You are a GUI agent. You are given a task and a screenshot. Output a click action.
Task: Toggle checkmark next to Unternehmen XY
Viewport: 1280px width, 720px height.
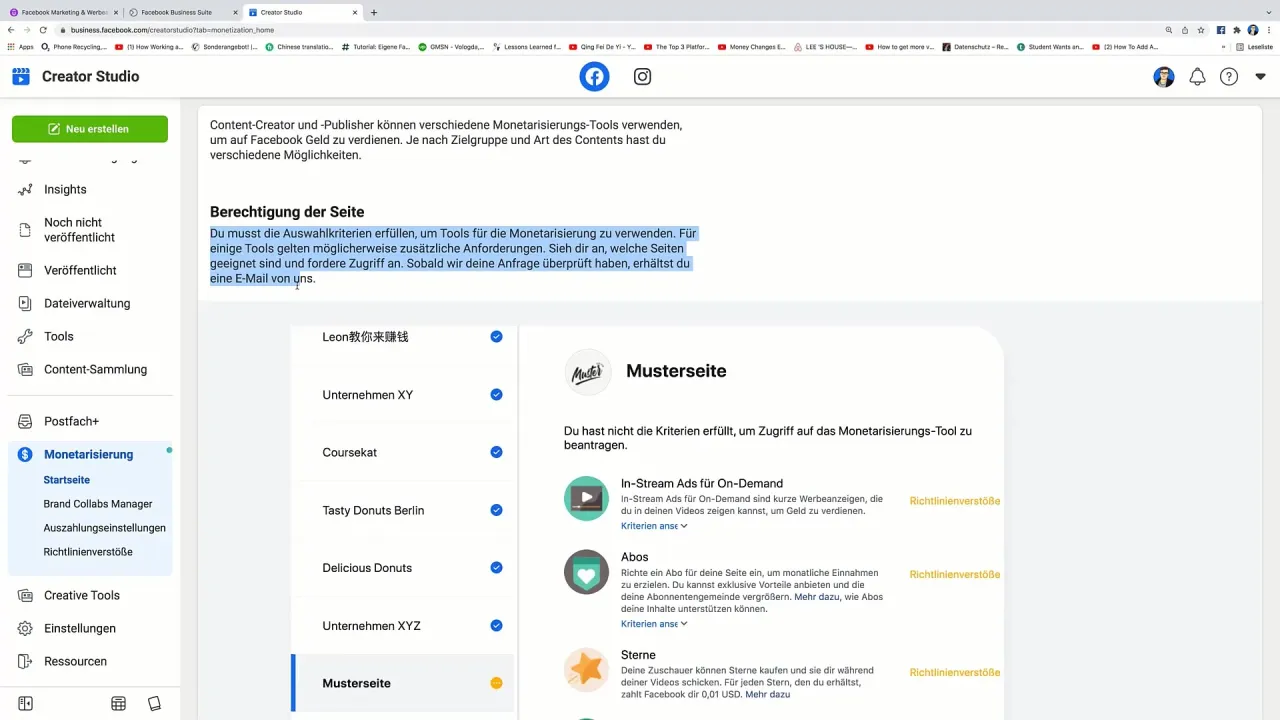[x=496, y=395]
